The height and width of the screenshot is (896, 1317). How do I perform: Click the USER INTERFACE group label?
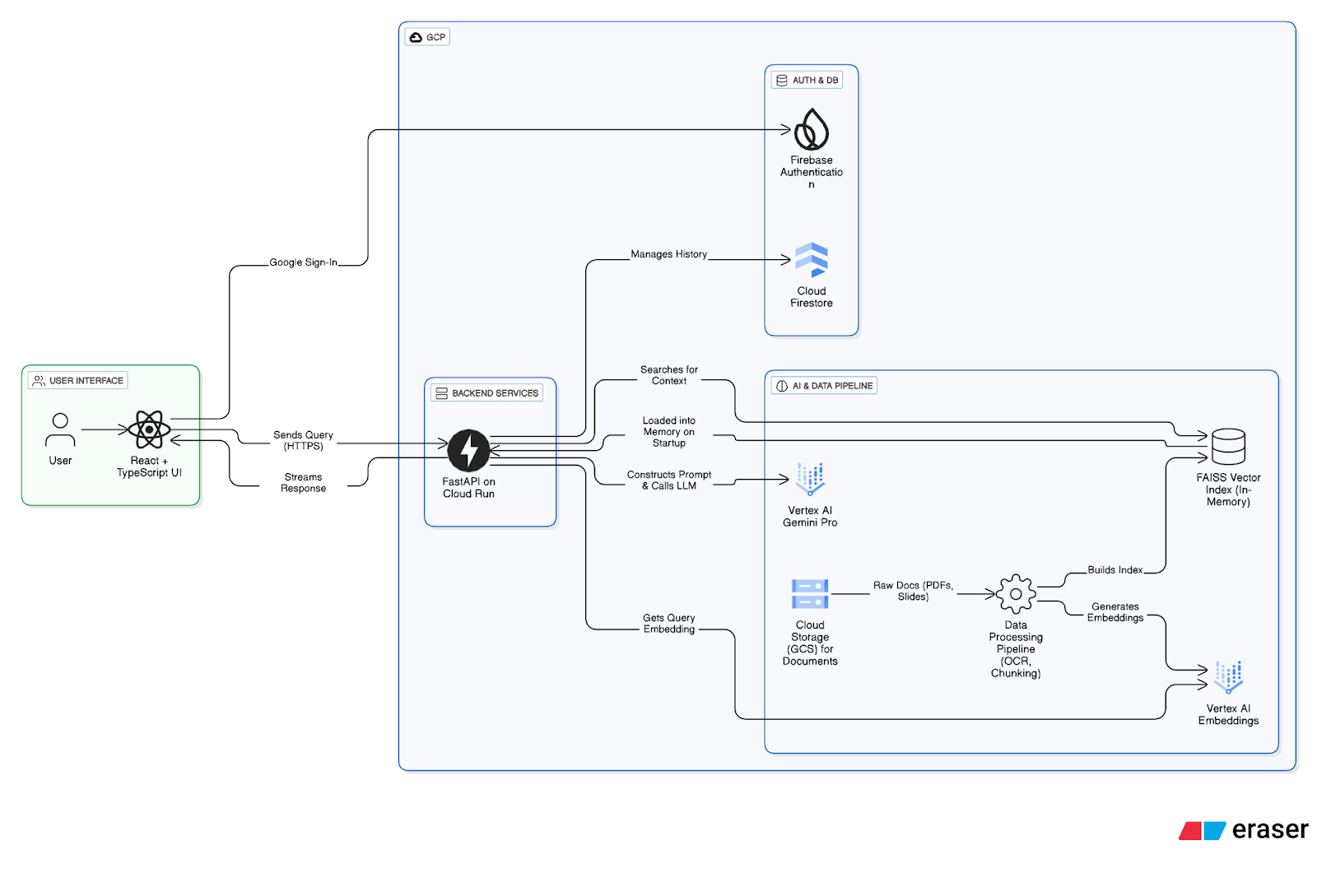78,380
